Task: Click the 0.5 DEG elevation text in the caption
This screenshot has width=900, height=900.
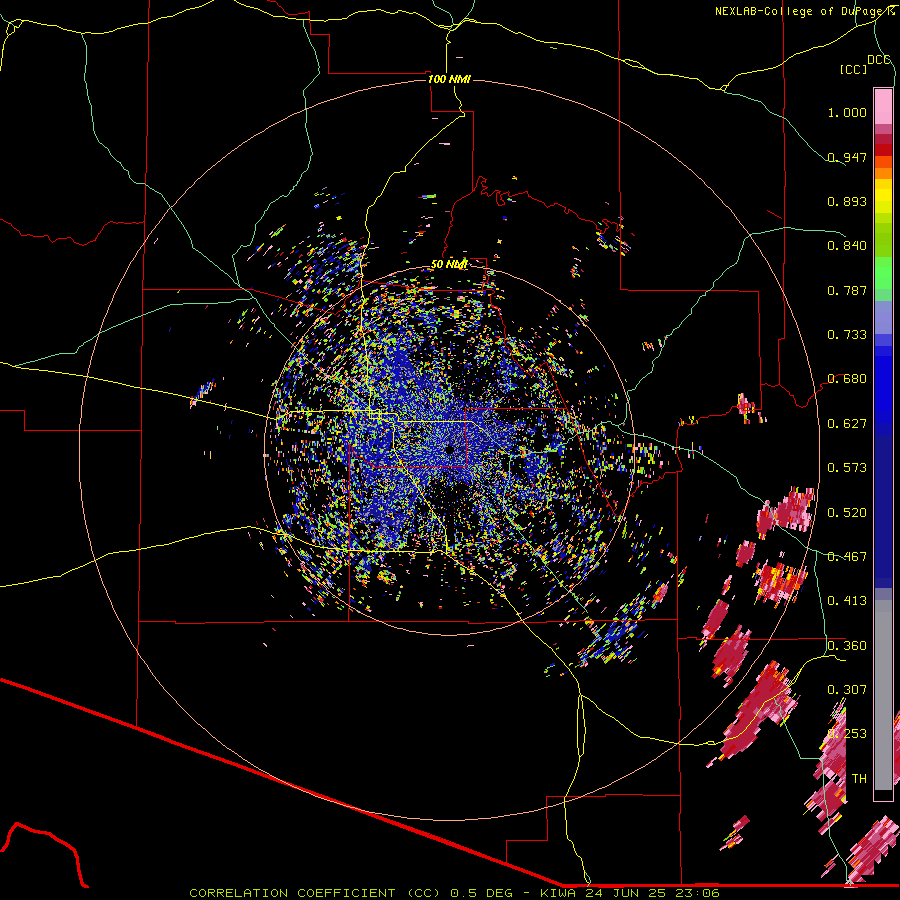Action: pos(484,893)
